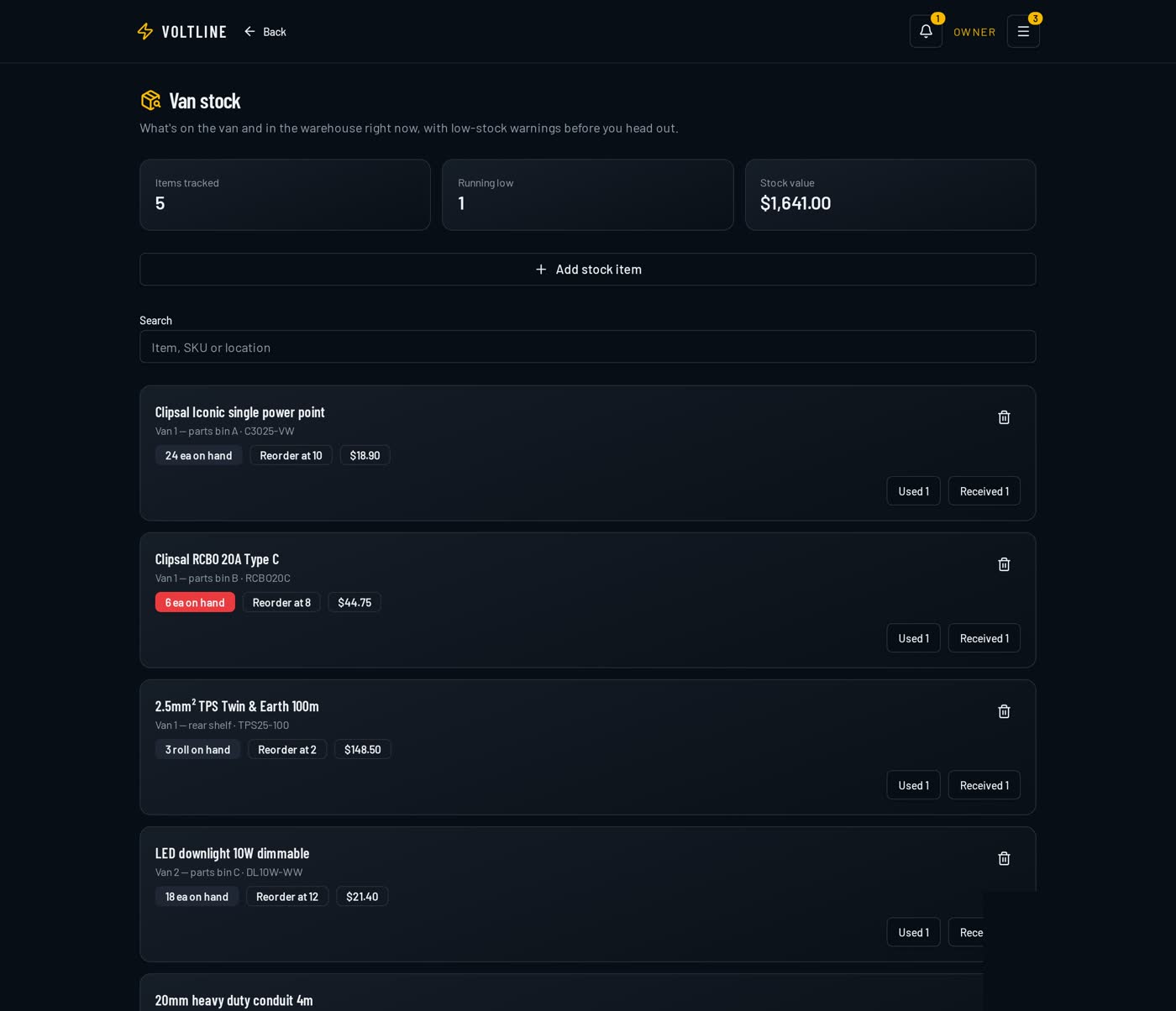Click the Van stock package icon
This screenshot has height=1011, width=1176.
tap(150, 101)
